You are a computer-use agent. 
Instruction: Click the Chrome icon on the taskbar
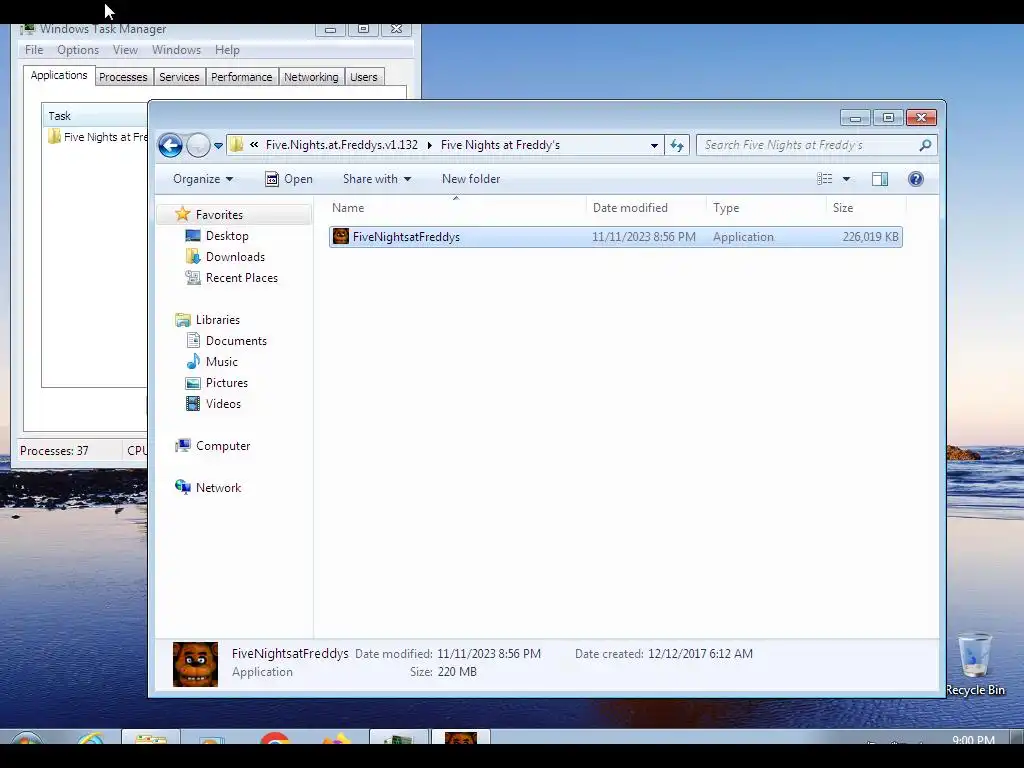tap(274, 739)
